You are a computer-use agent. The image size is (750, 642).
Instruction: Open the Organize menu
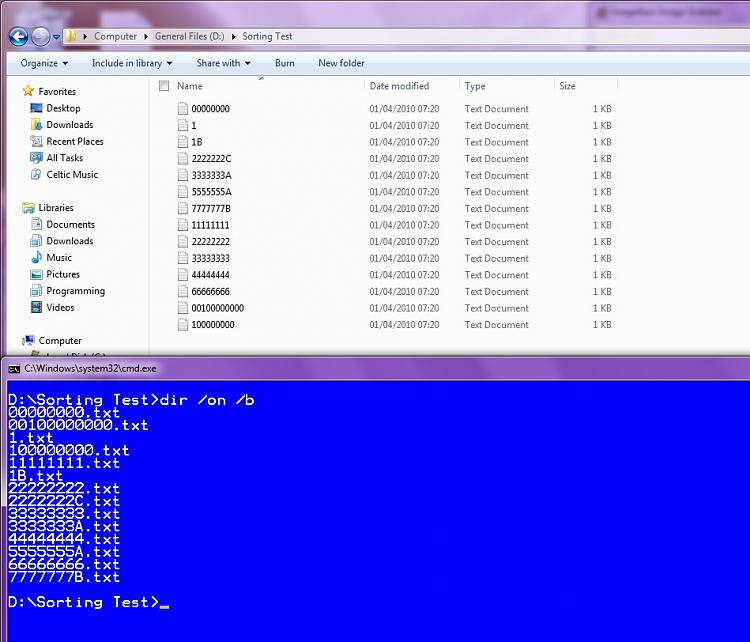coord(44,63)
